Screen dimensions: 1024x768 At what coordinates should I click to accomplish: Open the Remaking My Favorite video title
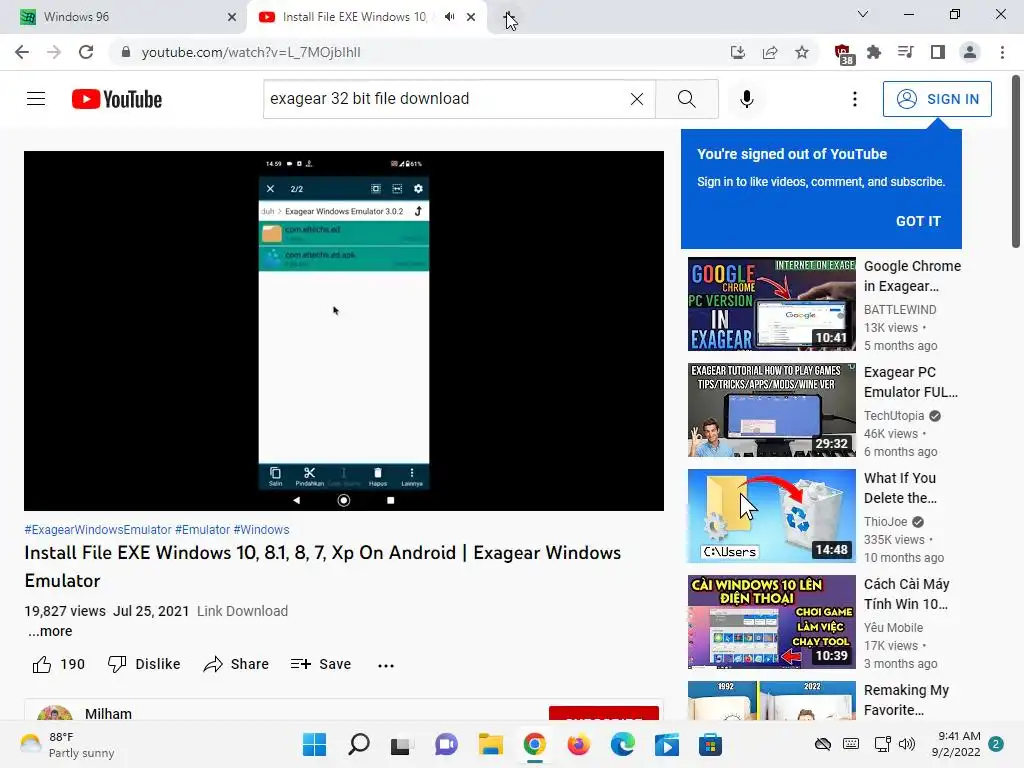pos(906,699)
